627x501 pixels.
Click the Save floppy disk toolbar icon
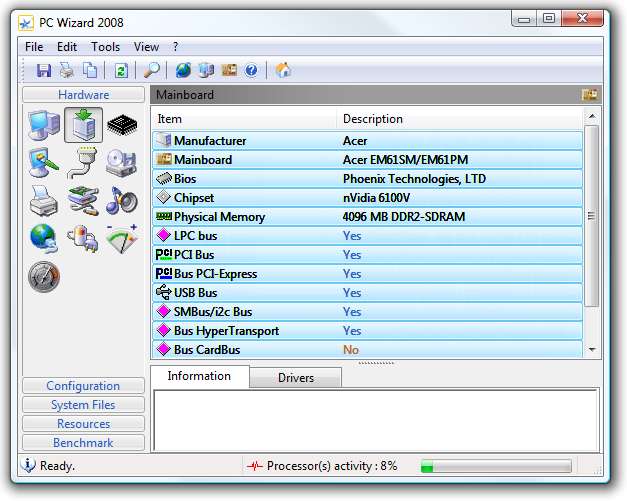(44, 70)
